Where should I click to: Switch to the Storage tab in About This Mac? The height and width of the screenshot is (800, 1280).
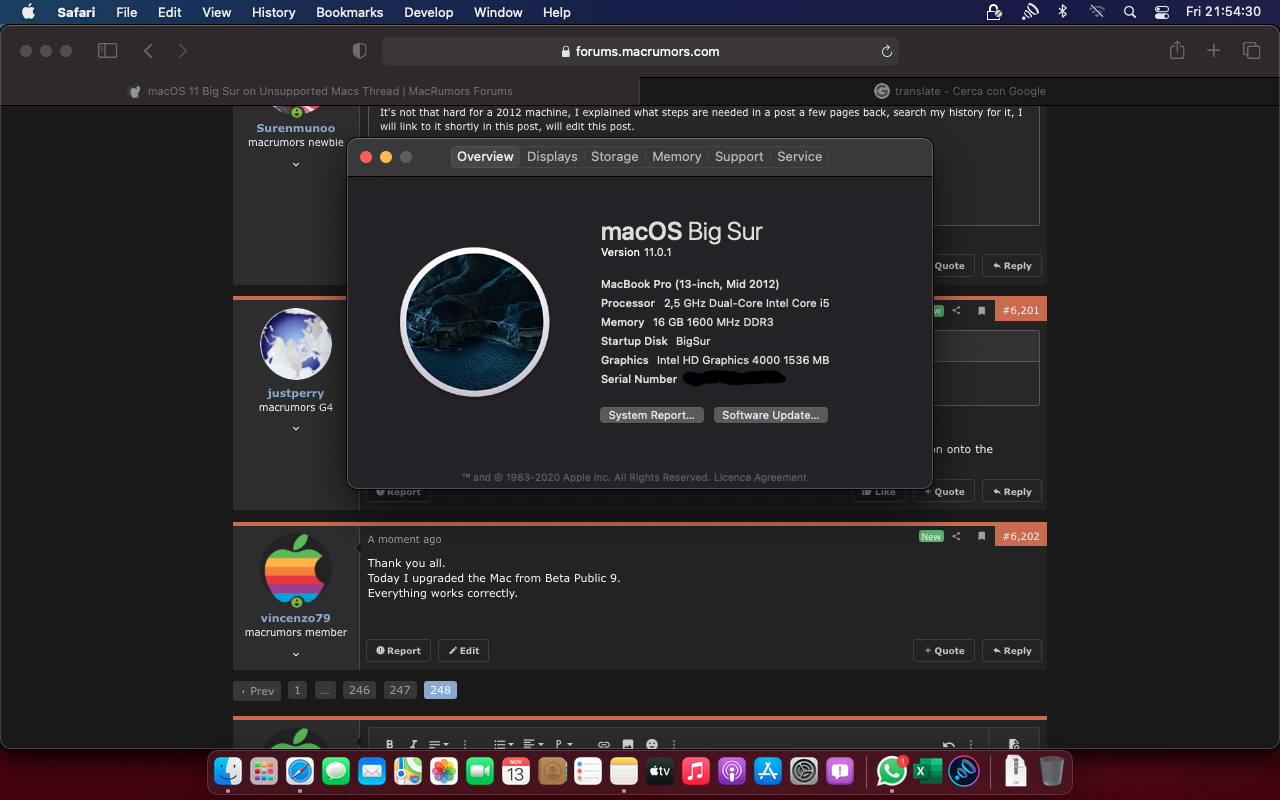point(615,157)
